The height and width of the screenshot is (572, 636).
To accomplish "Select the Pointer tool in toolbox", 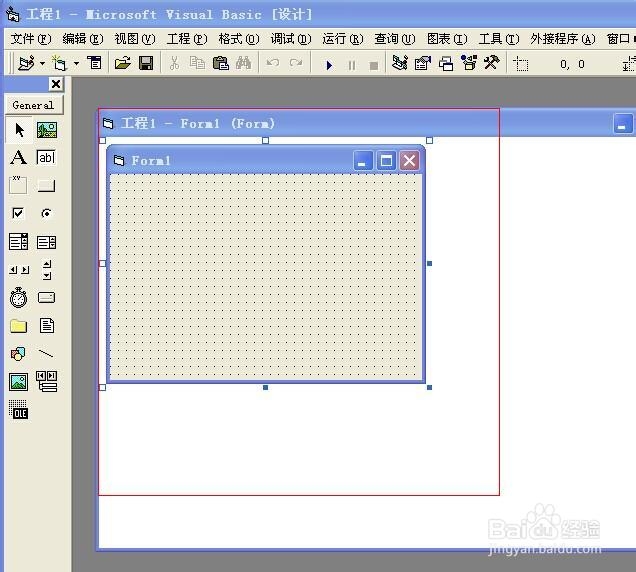I will [19, 130].
